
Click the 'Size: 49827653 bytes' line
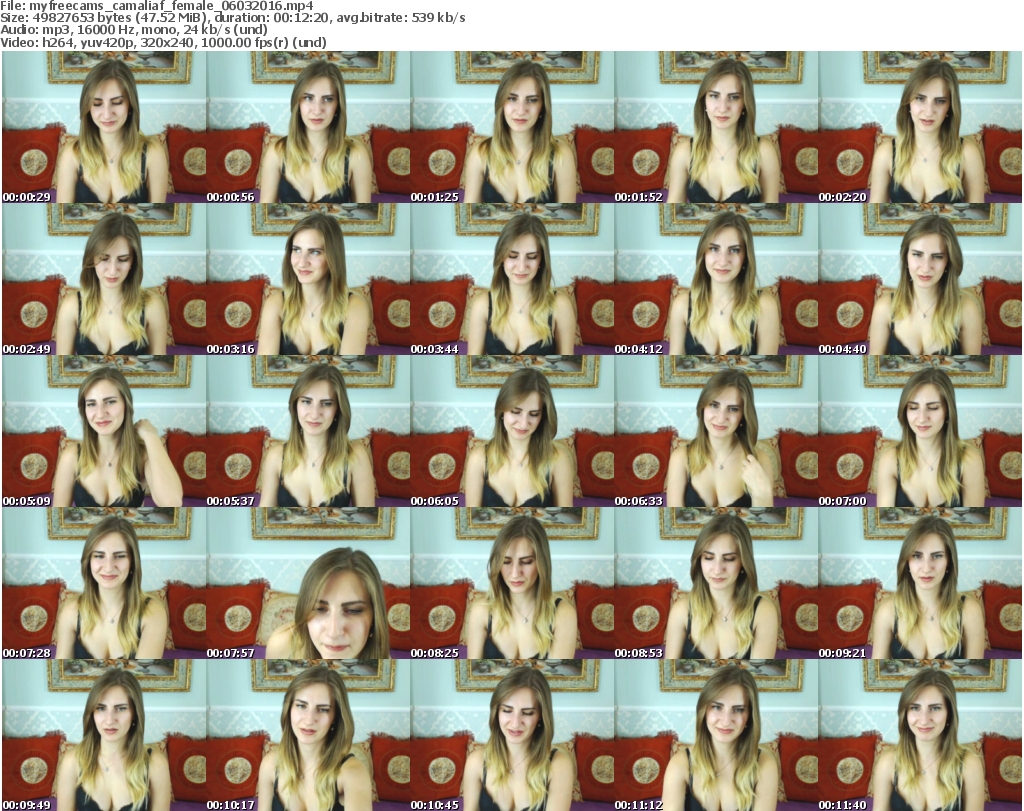tap(232, 18)
